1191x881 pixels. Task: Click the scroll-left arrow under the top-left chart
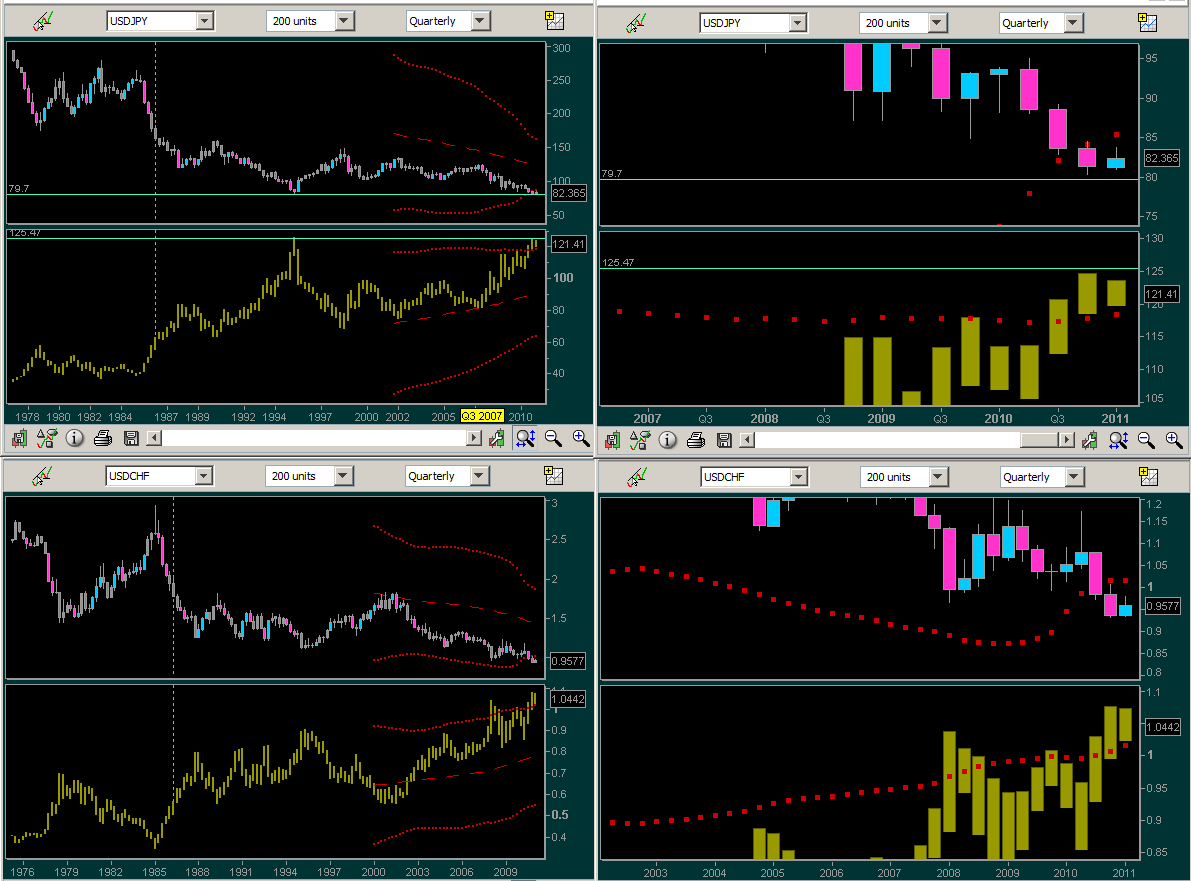coord(153,438)
